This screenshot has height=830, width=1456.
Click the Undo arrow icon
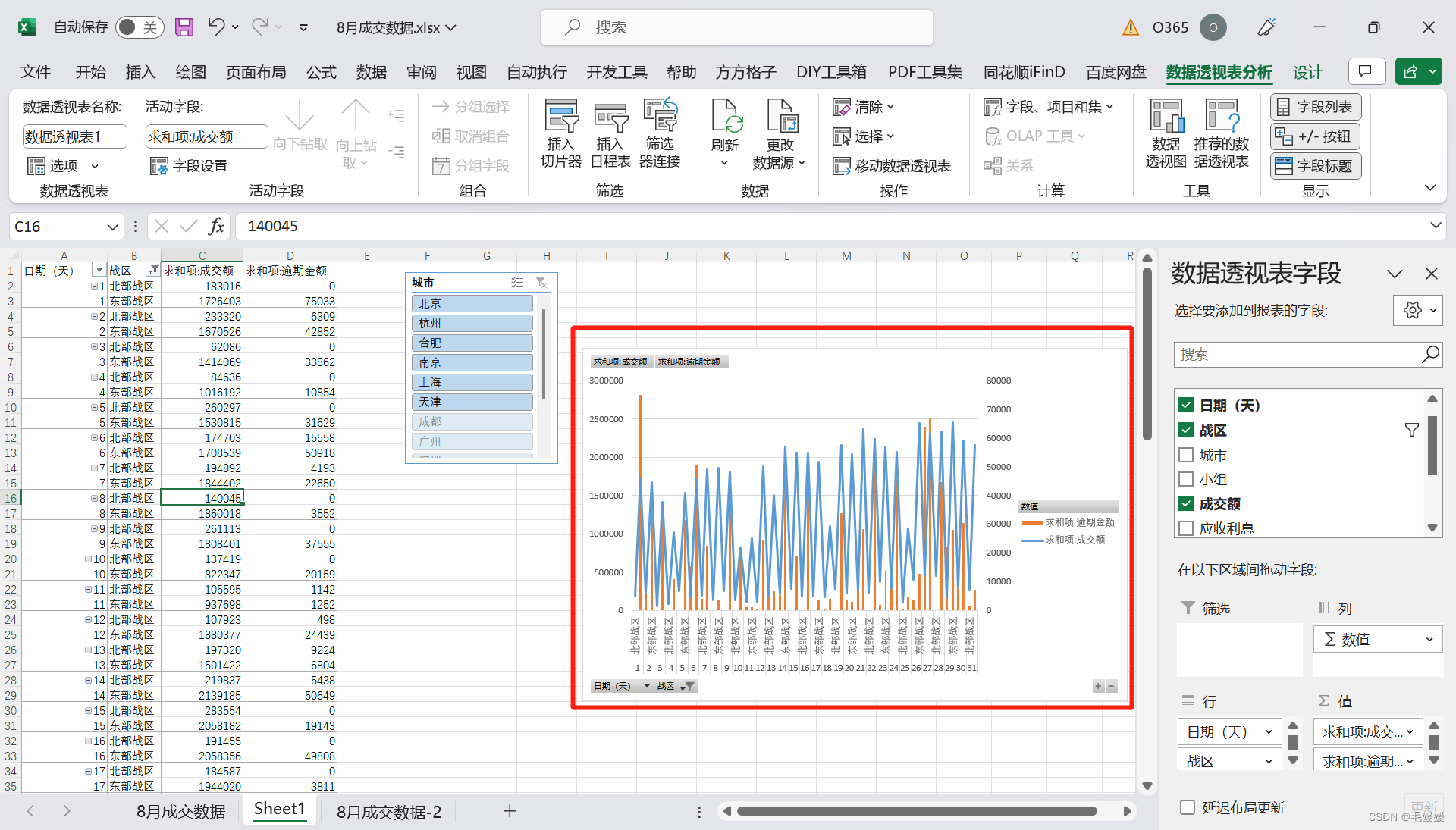click(x=216, y=27)
